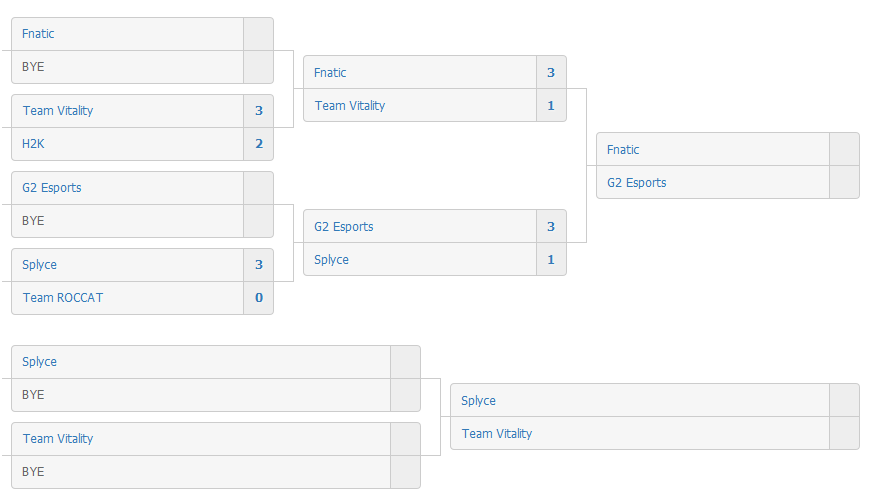This screenshot has width=881, height=501.
Task: Click Team ROCCAT score 0
Action: (x=259, y=298)
